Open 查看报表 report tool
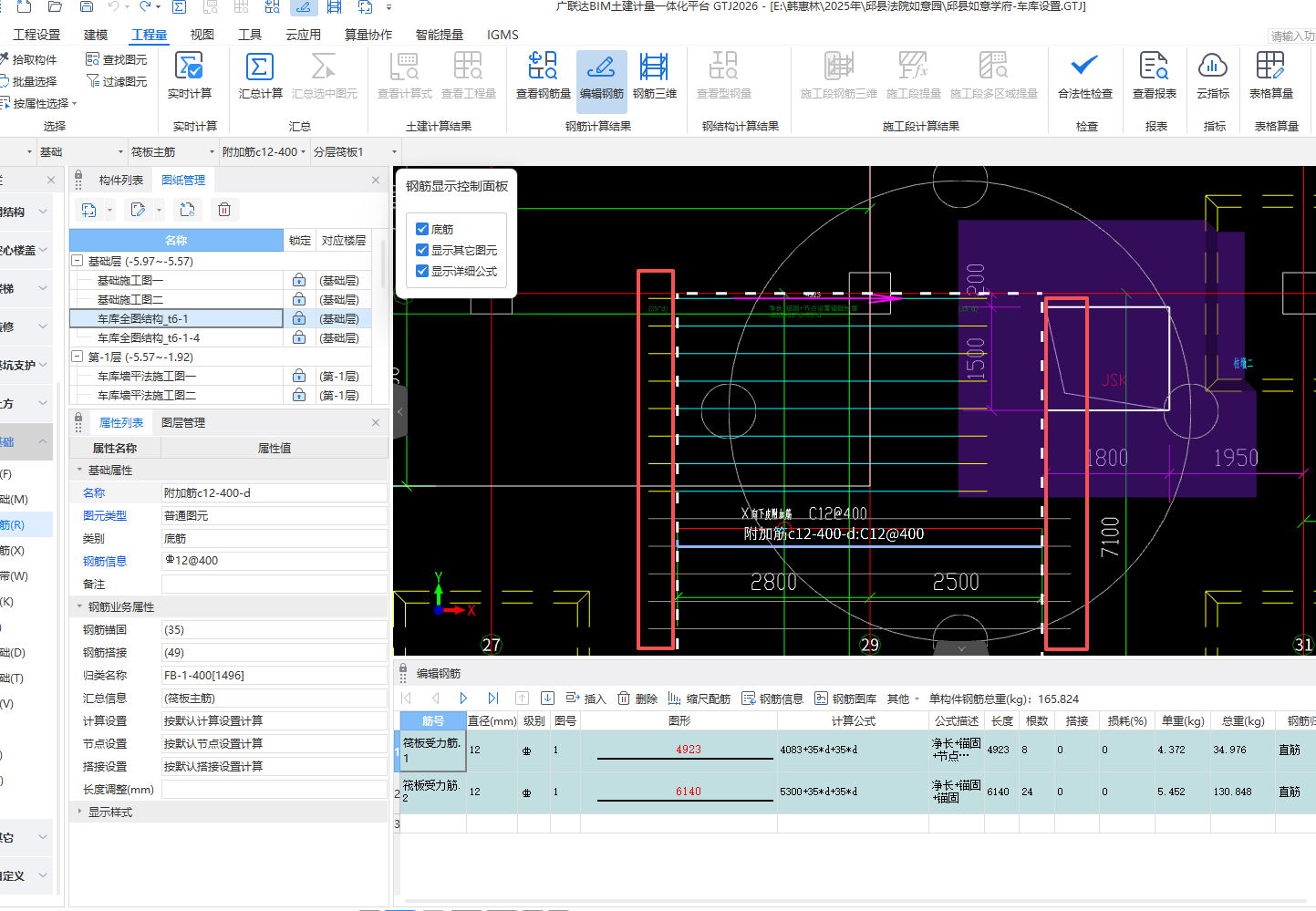Viewport: 1316px width, 911px height. pyautogui.click(x=1154, y=76)
